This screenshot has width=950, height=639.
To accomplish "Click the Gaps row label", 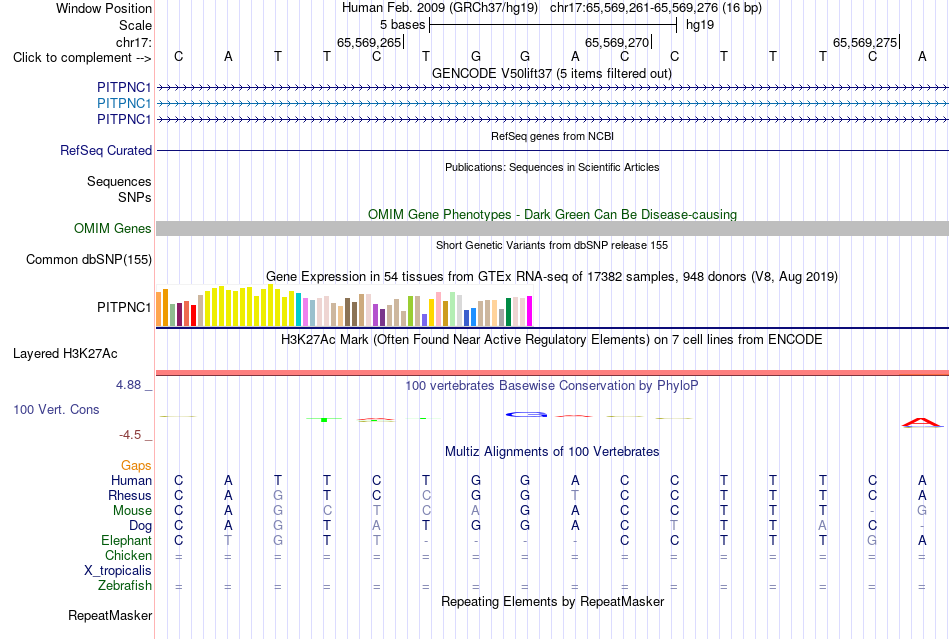I will click(x=136, y=465).
